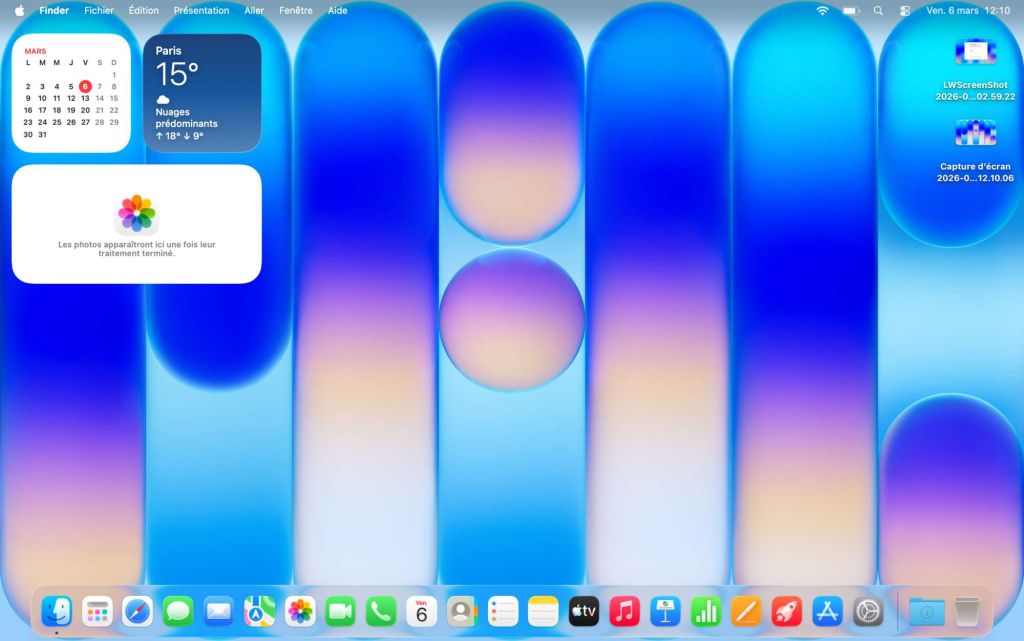Viewport: 1024px width, 641px height.
Task: Select March 6 in the calendar widget
Action: [x=86, y=86]
